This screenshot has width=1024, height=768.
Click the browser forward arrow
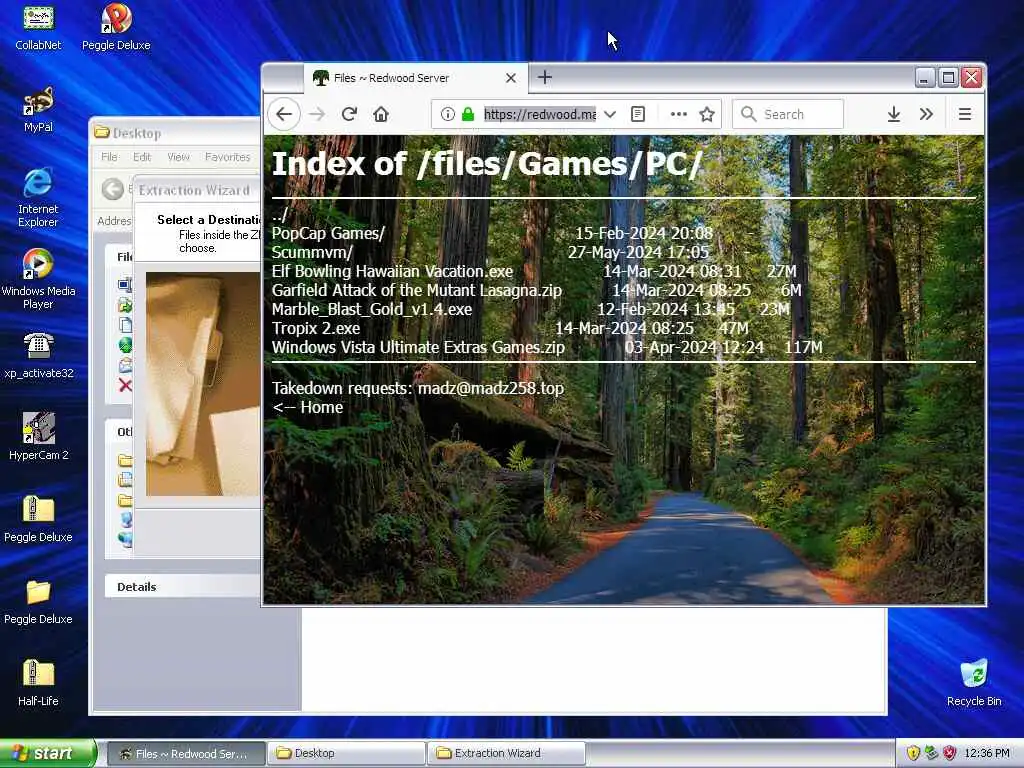(317, 114)
